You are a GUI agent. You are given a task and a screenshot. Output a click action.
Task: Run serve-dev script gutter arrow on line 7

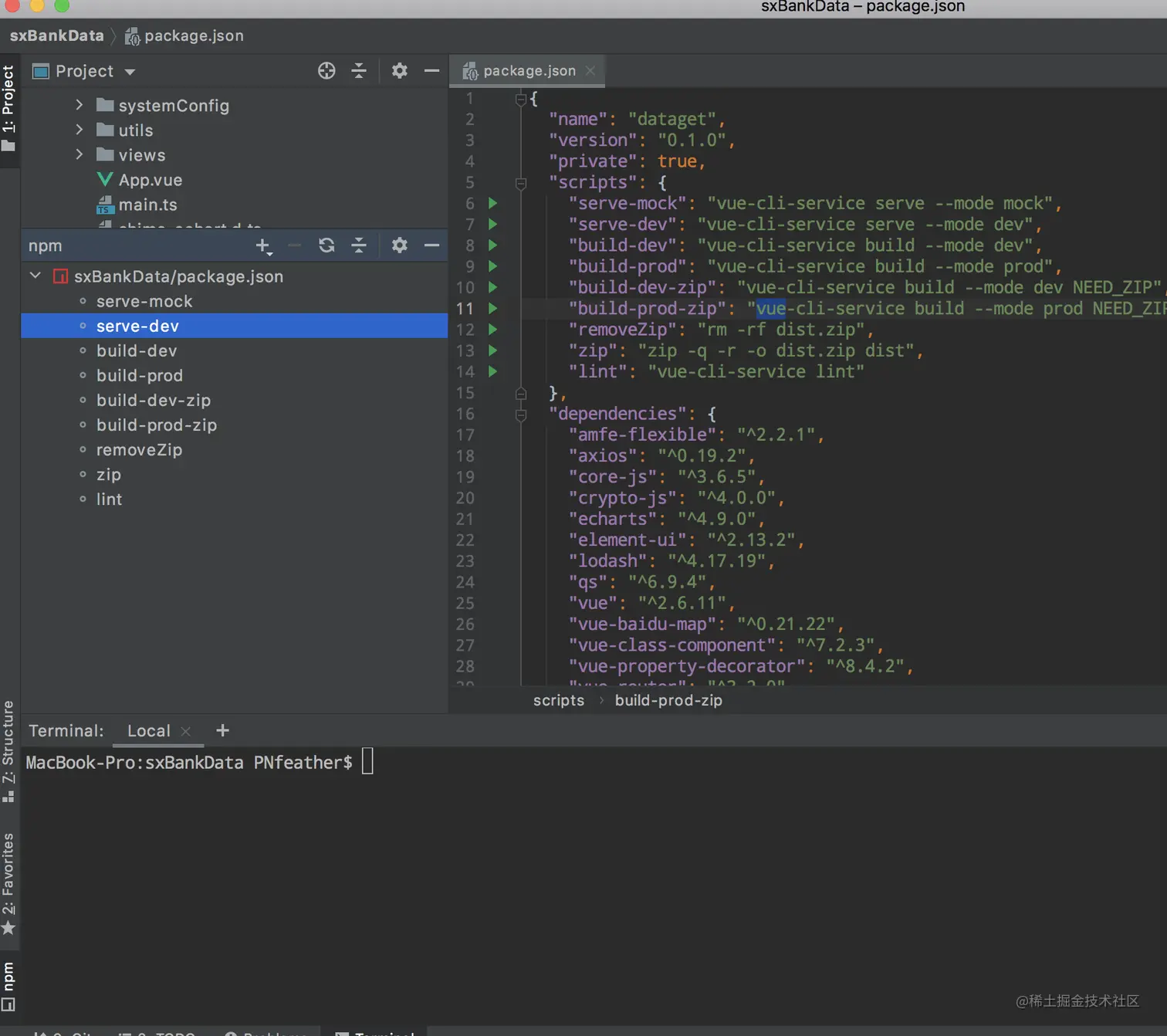coord(492,224)
